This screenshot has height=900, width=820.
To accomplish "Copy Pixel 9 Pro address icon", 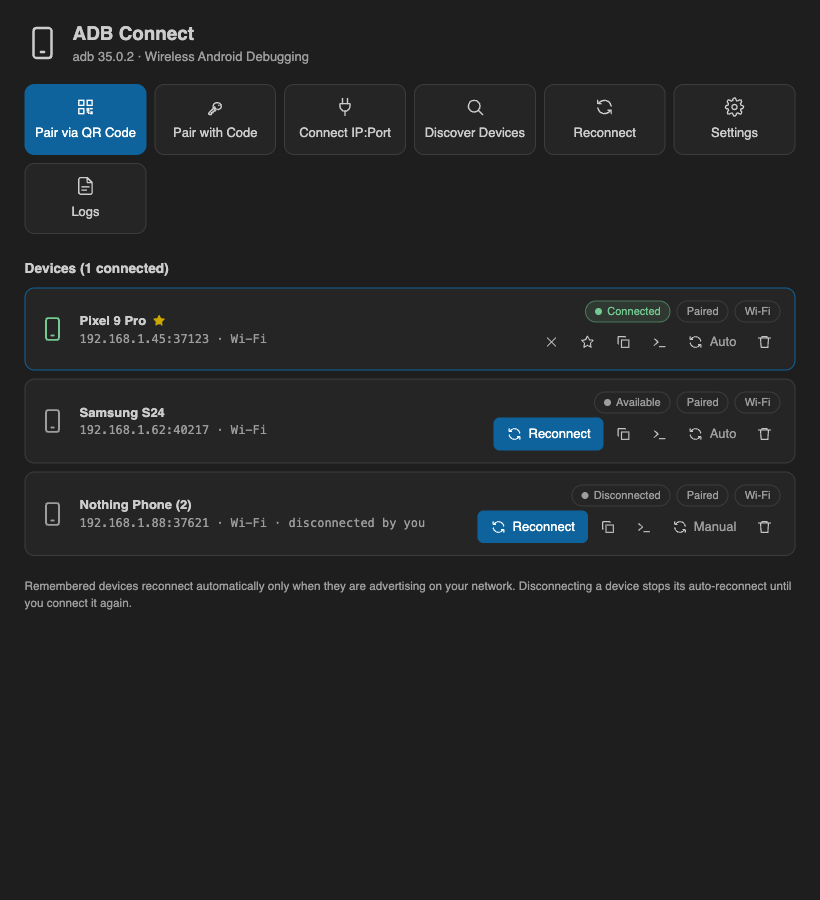I will click(623, 342).
